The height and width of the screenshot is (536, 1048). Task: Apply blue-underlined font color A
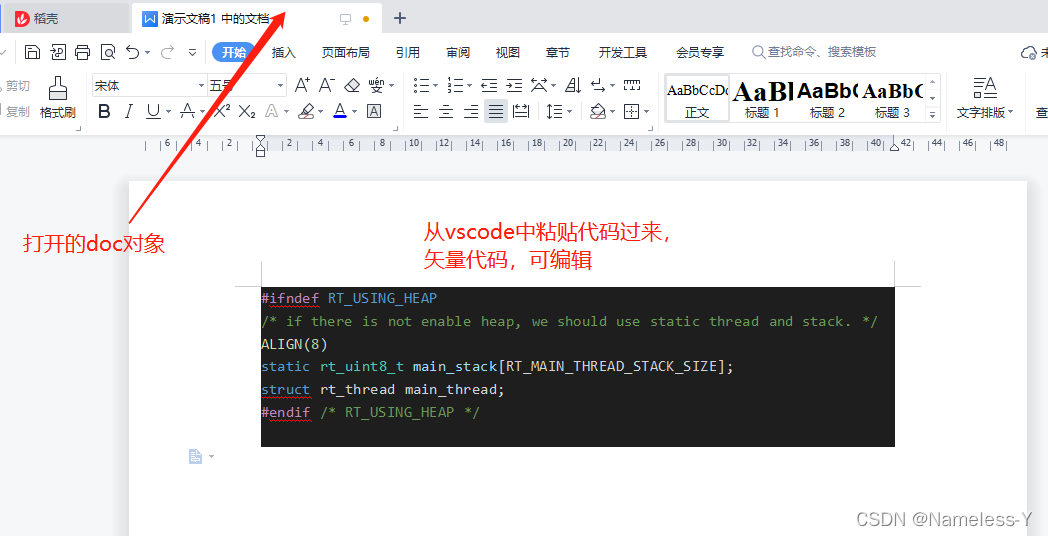click(x=340, y=111)
